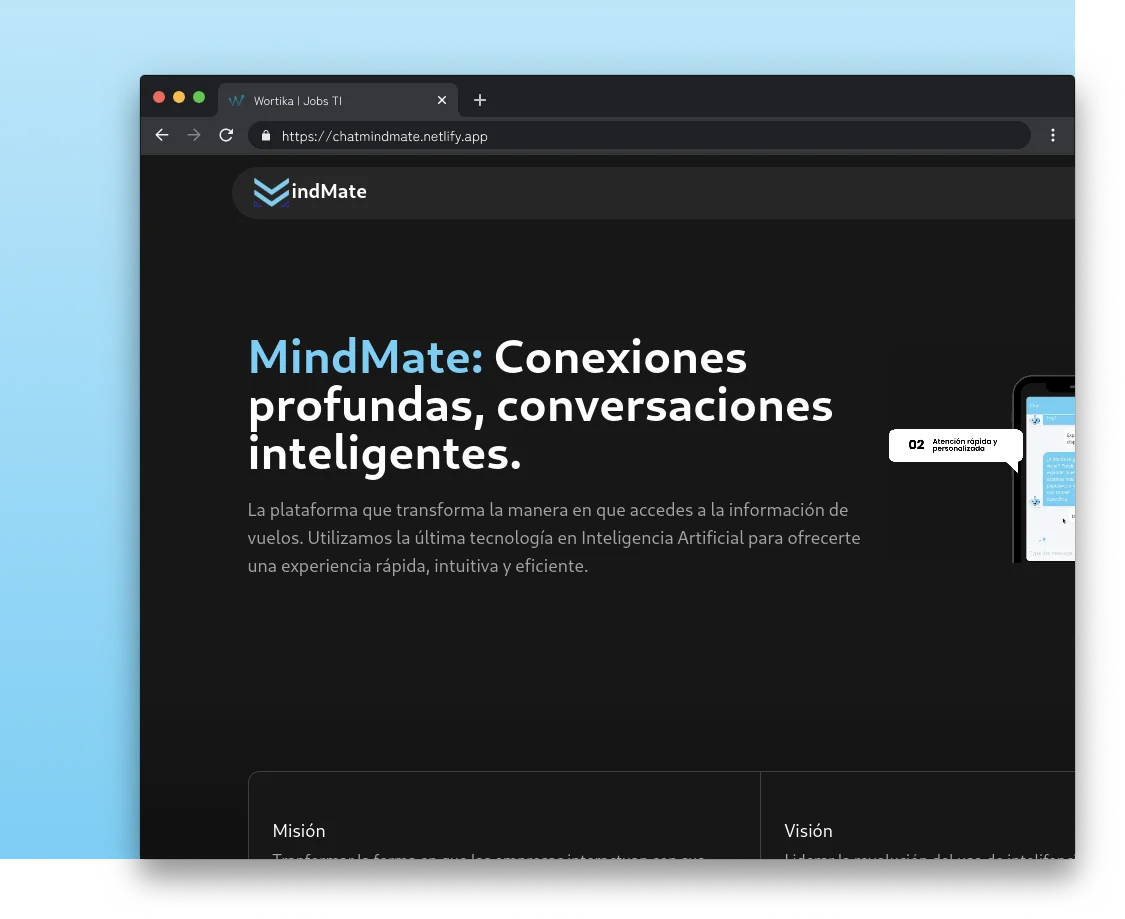Click the '02 Atención rápida y personalizada' bubble
Screen dimensions: 1125x919
tap(954, 445)
